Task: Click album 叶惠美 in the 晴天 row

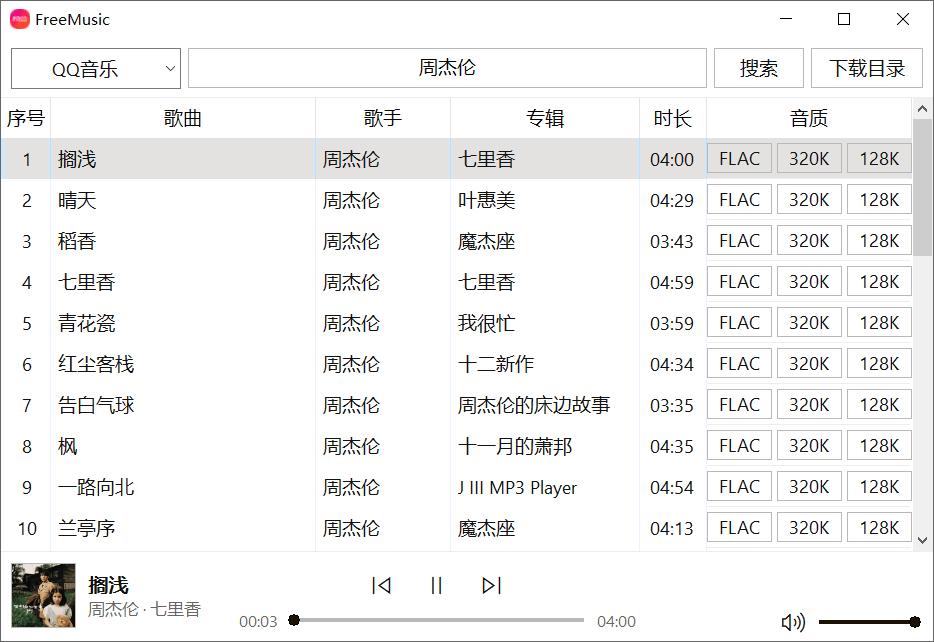Action: point(486,200)
